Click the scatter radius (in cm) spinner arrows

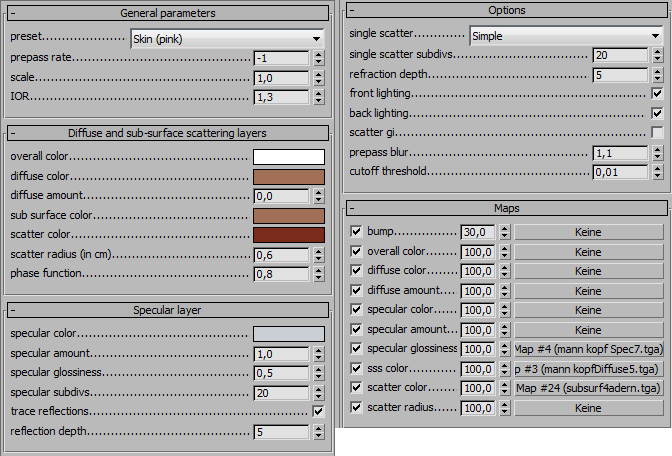(318, 255)
